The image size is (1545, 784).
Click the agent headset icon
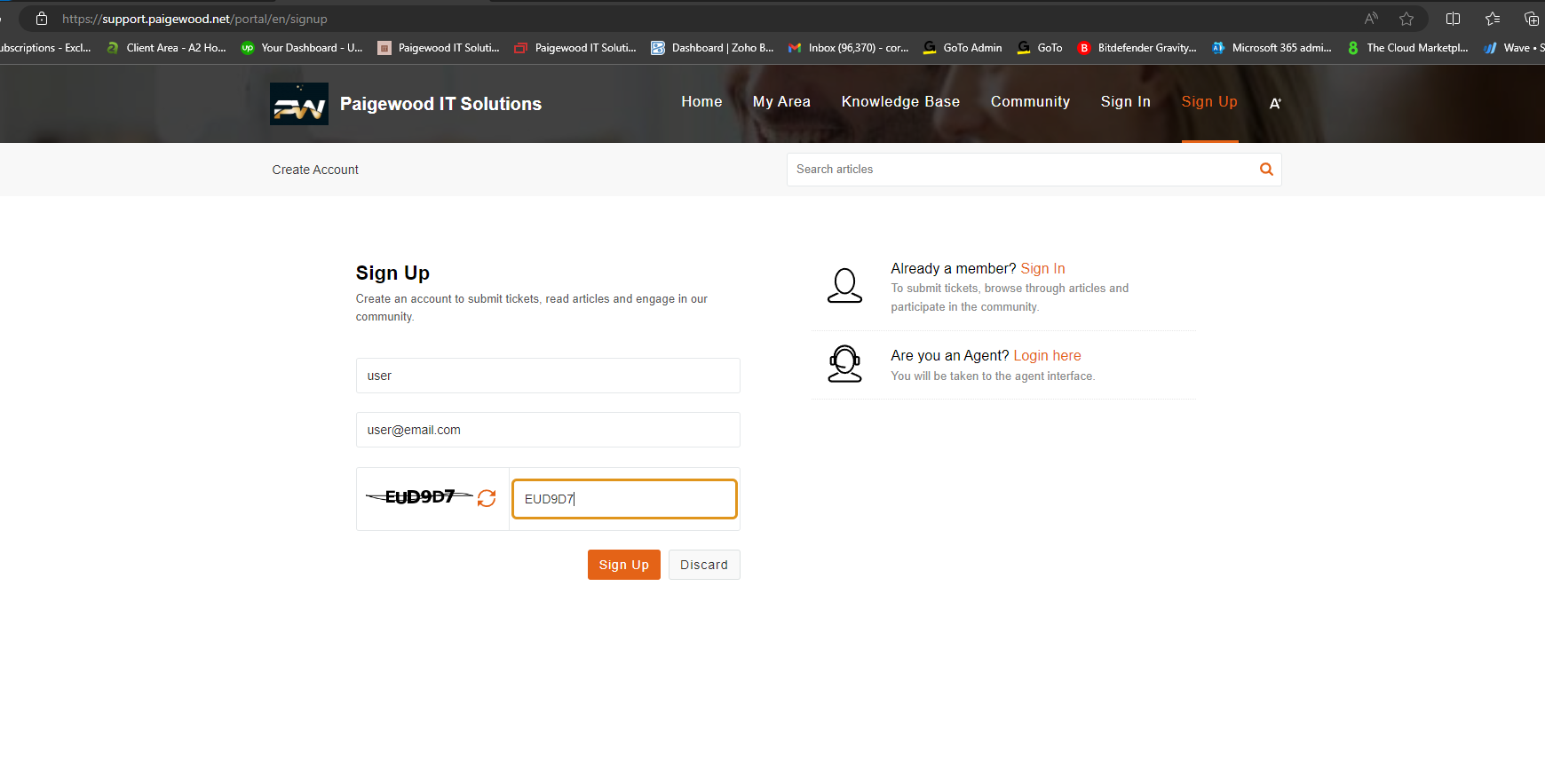pos(844,364)
